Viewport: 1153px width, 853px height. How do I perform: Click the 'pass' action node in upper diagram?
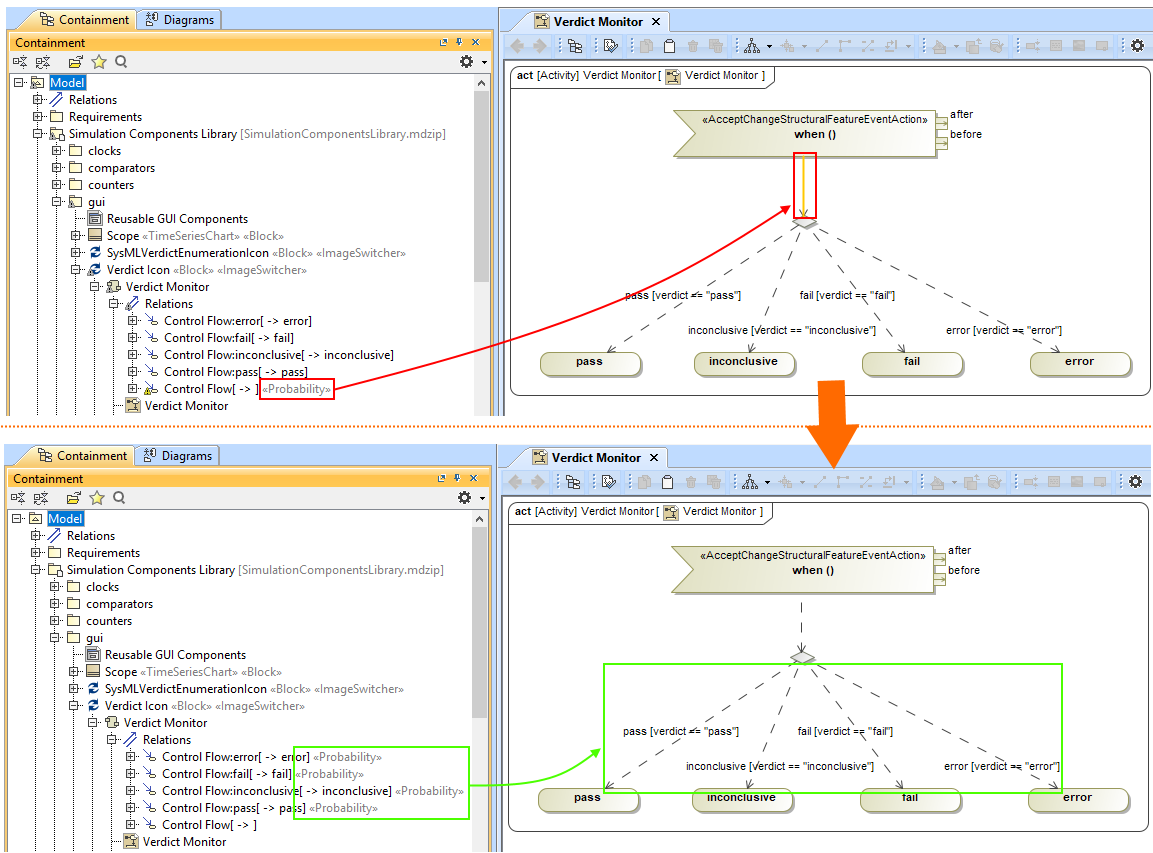590,362
